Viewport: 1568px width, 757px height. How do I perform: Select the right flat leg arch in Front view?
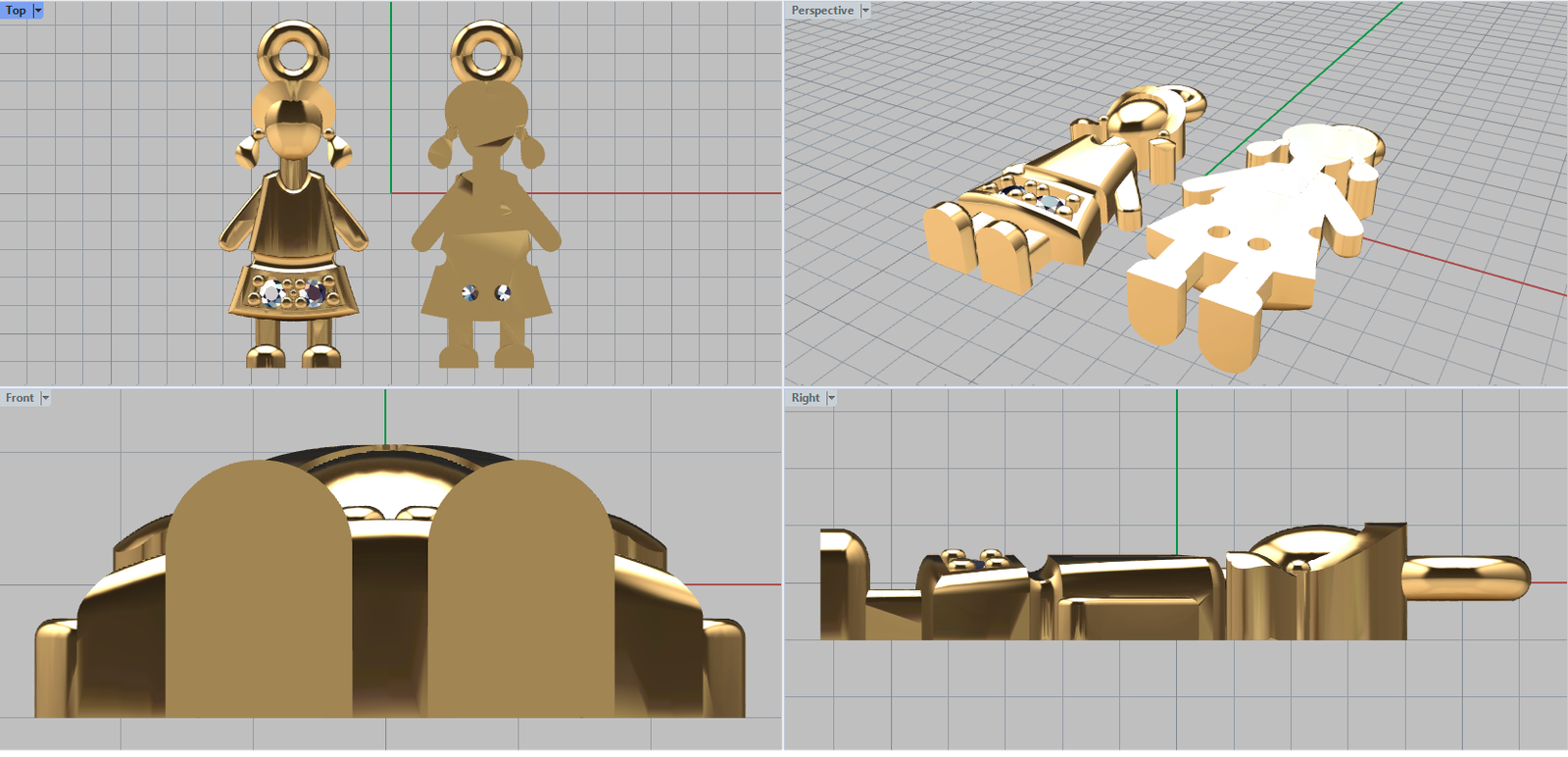click(x=520, y=588)
